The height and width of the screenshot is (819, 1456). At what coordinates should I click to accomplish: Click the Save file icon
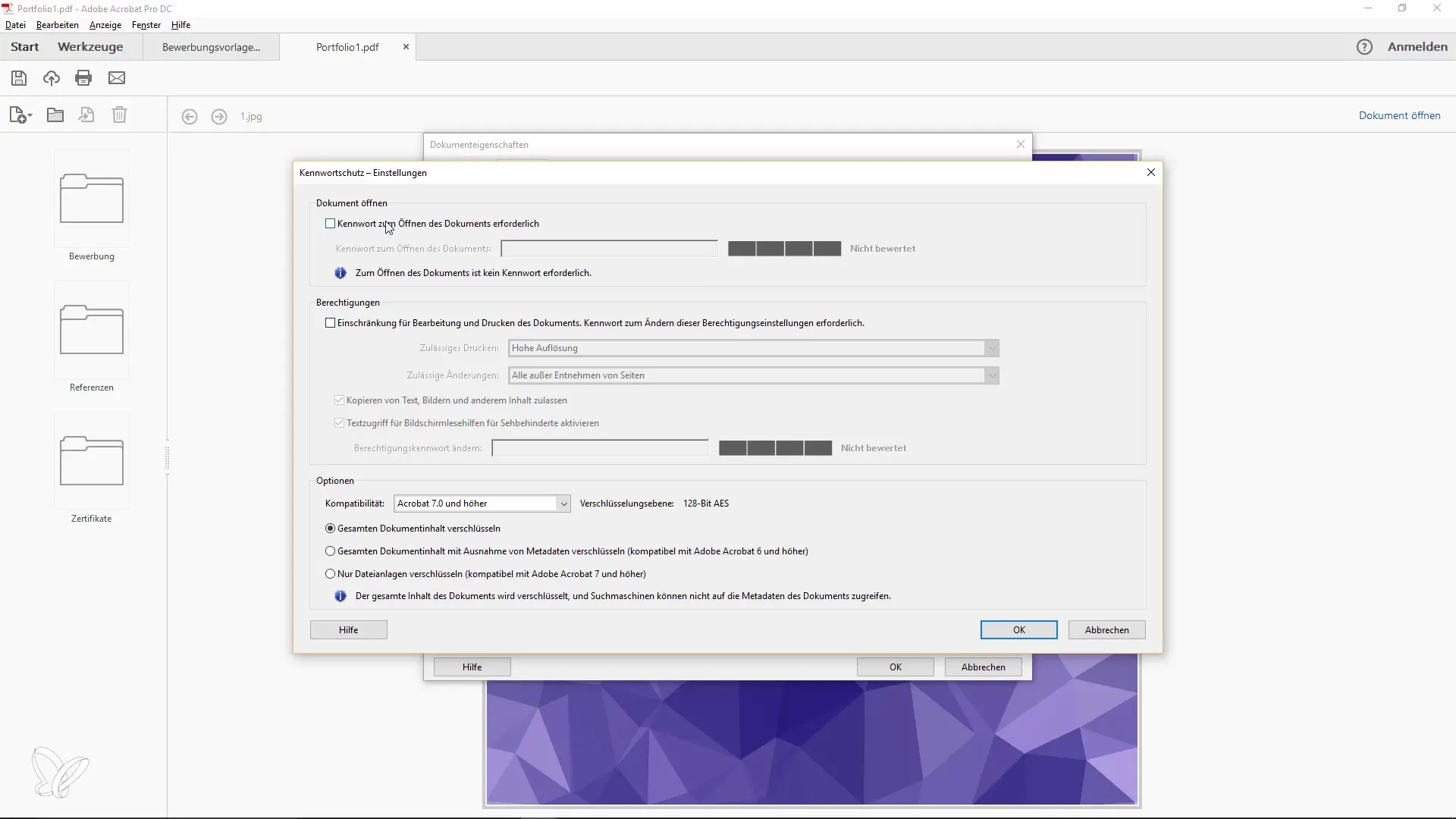(x=19, y=78)
